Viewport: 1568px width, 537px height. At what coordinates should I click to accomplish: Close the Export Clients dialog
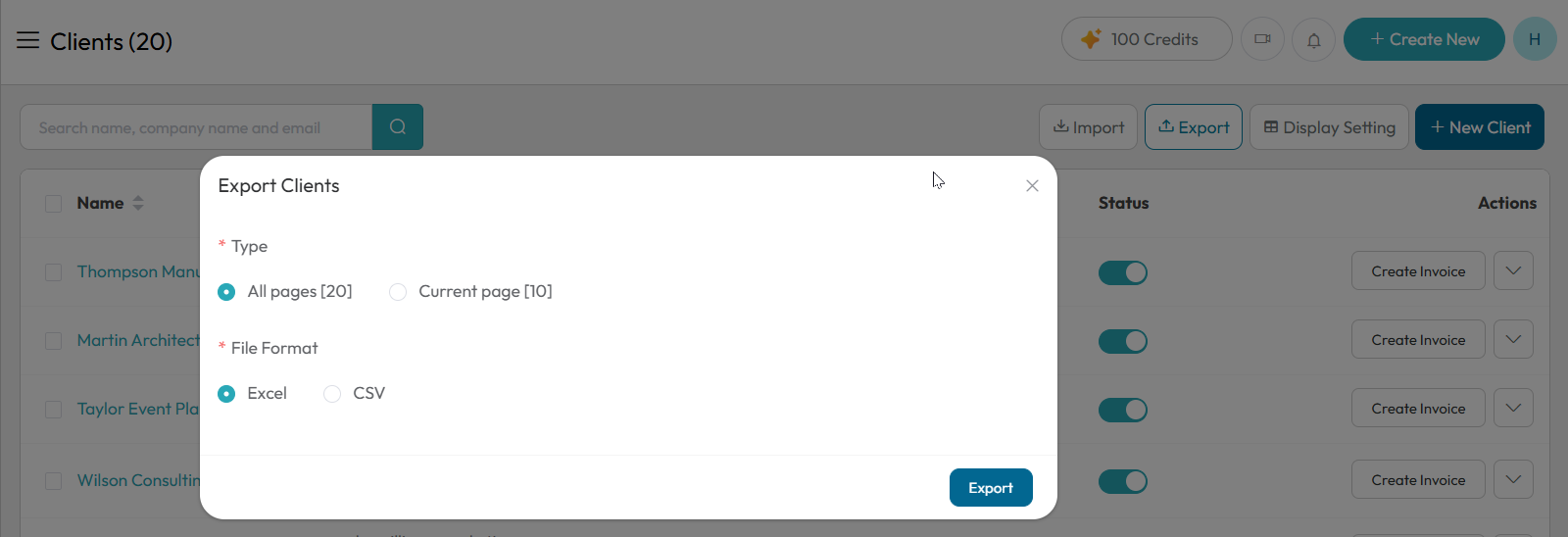1032,185
